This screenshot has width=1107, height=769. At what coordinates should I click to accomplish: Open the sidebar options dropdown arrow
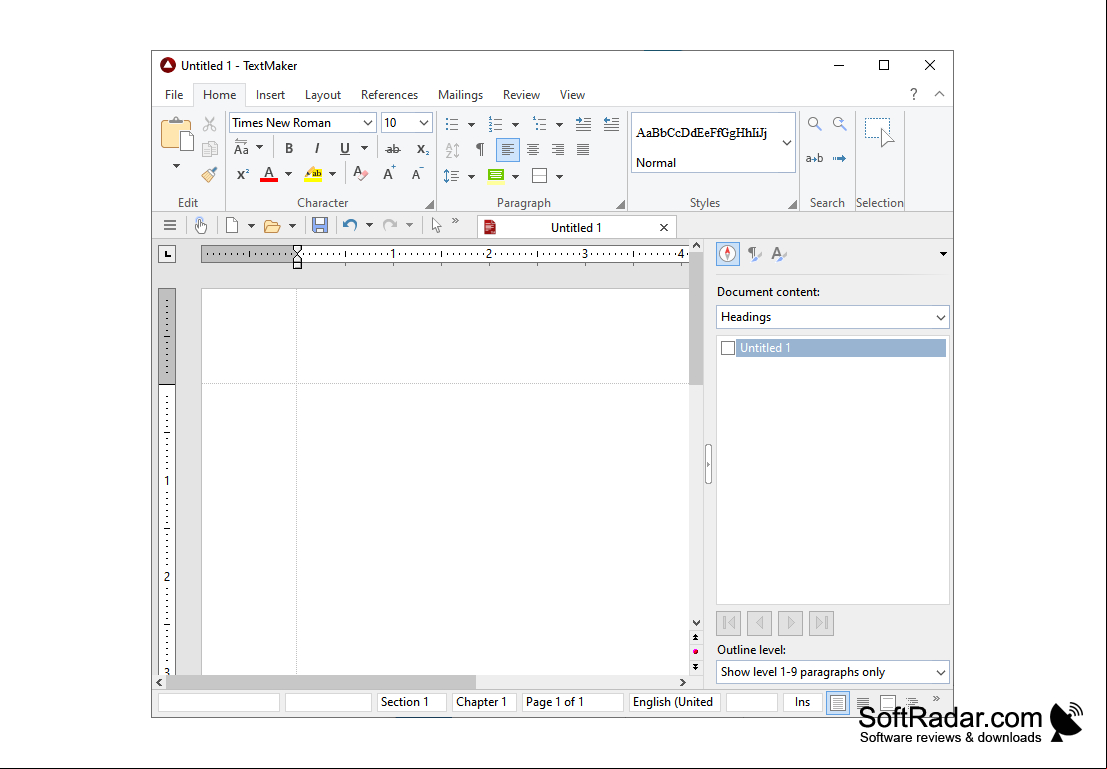tap(943, 254)
